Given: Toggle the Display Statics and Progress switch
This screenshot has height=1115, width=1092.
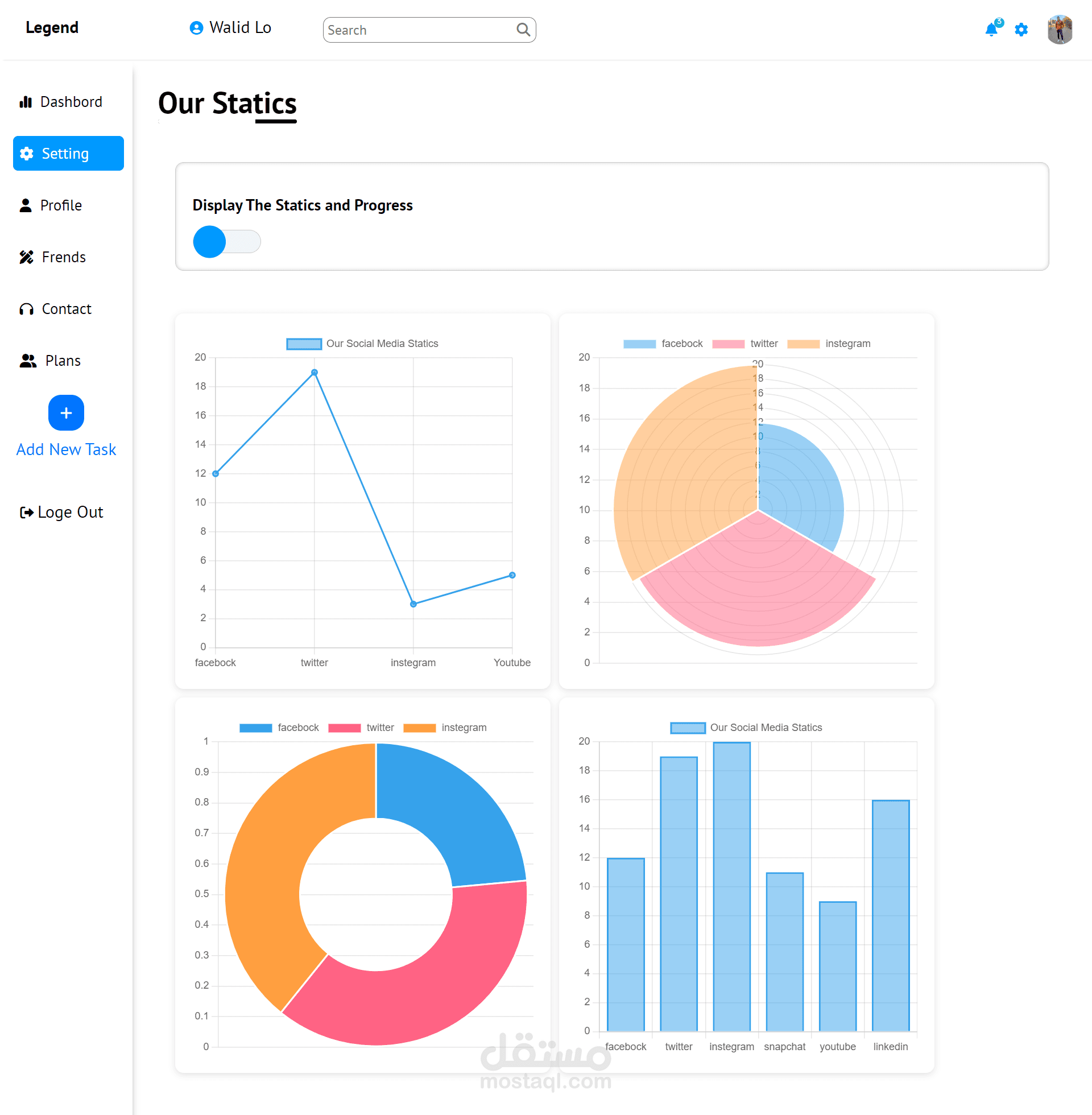Looking at the screenshot, I should [x=226, y=241].
